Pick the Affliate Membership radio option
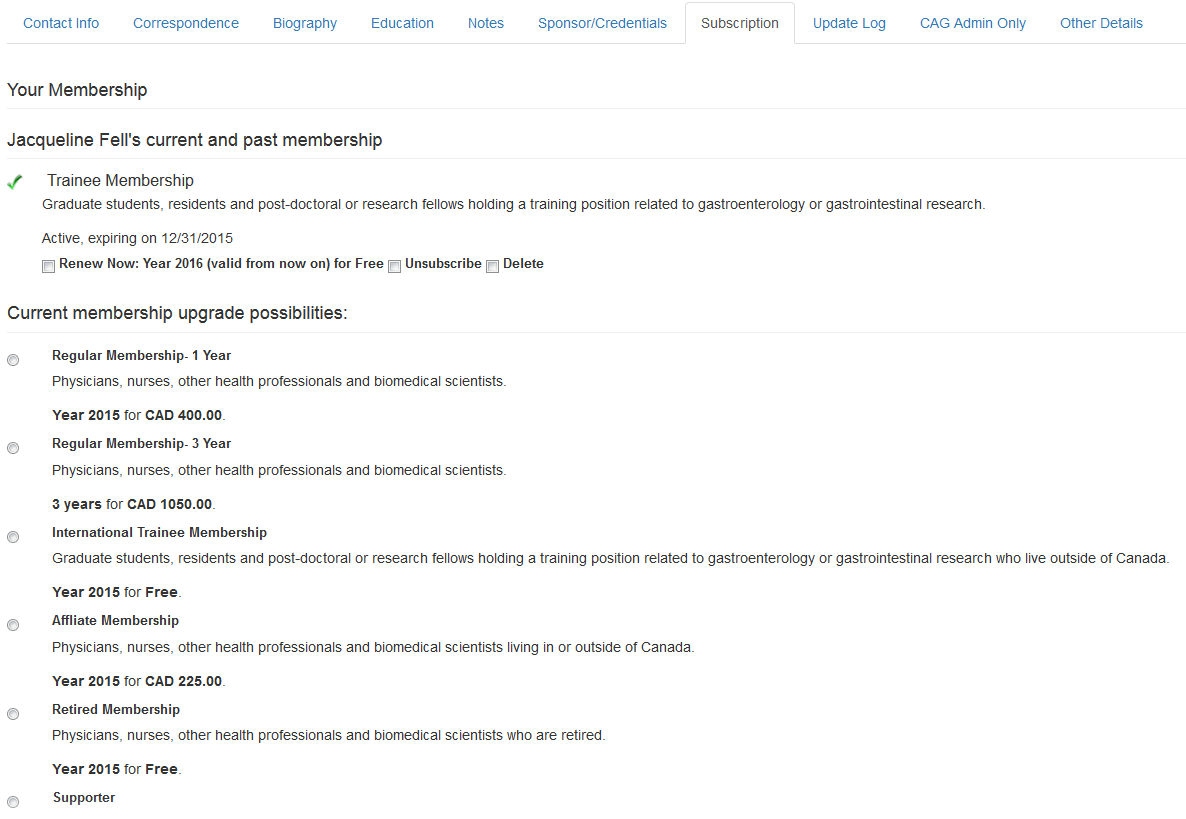This screenshot has width=1186, height=819. point(13,625)
